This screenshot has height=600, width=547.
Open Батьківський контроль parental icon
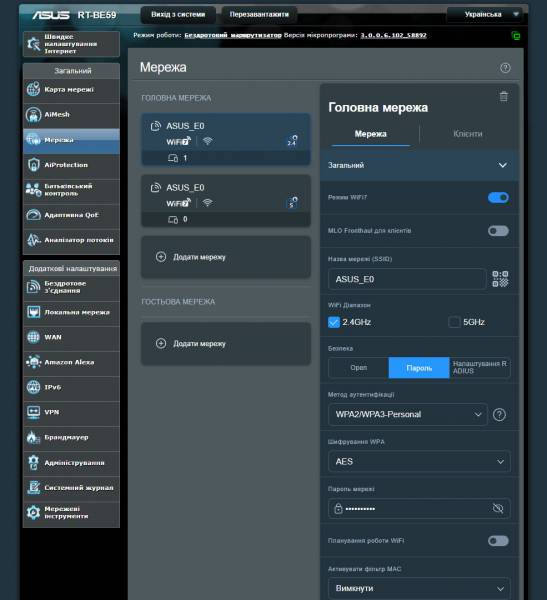(33, 190)
